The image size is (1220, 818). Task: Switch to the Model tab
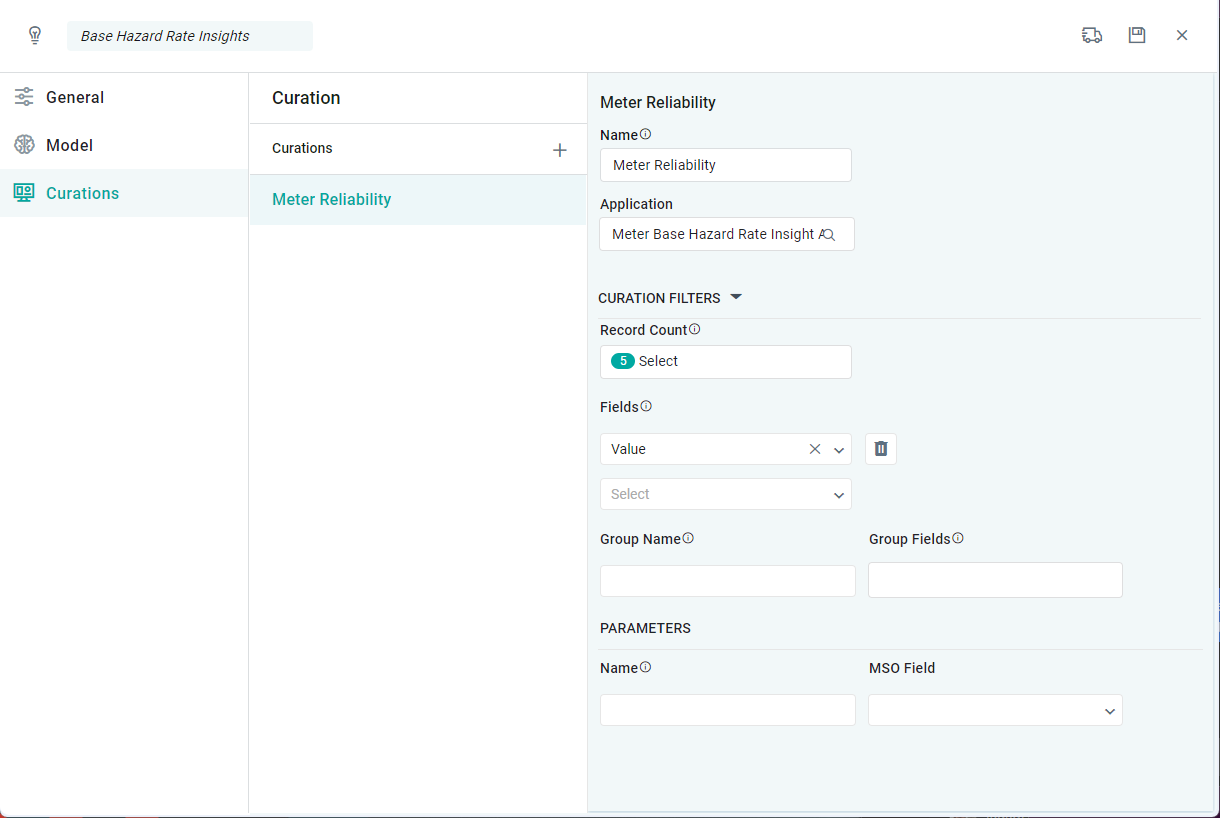point(69,145)
